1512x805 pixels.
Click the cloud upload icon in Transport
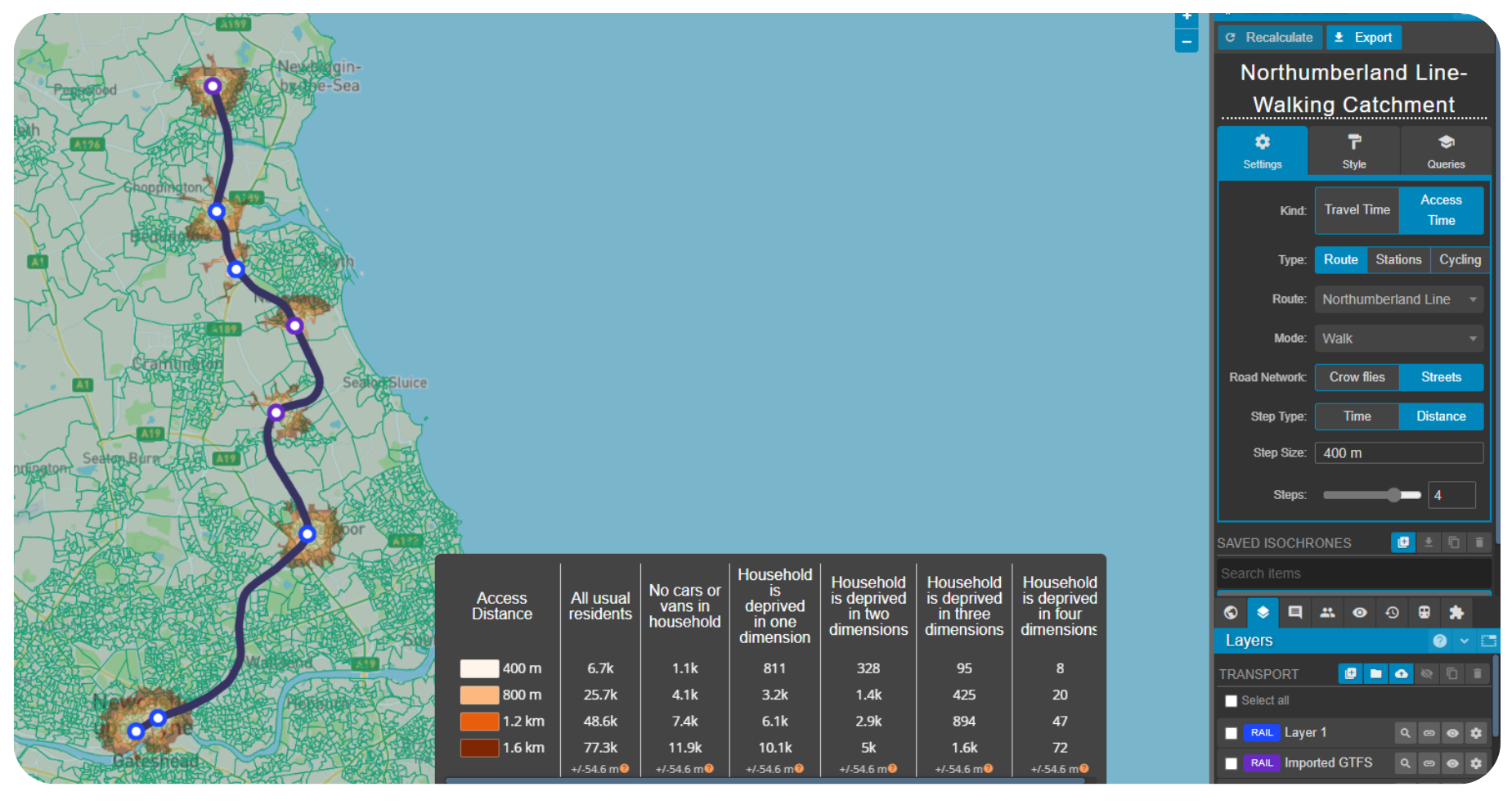coord(1401,673)
